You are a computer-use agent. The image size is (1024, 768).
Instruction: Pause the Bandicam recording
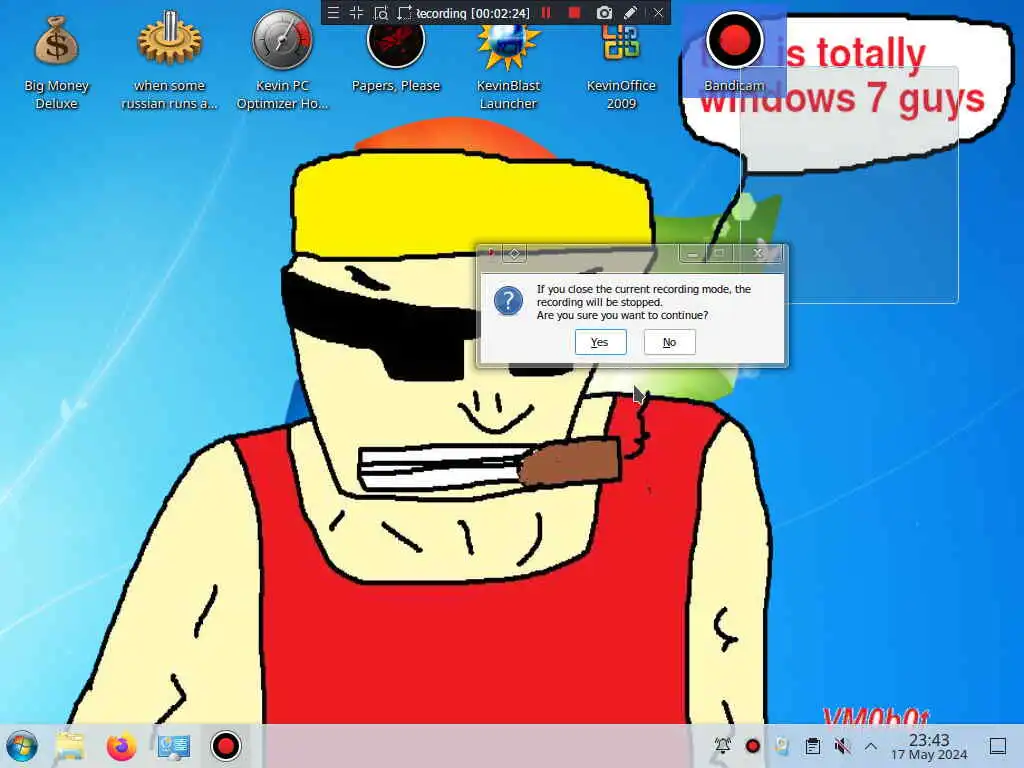coord(547,12)
